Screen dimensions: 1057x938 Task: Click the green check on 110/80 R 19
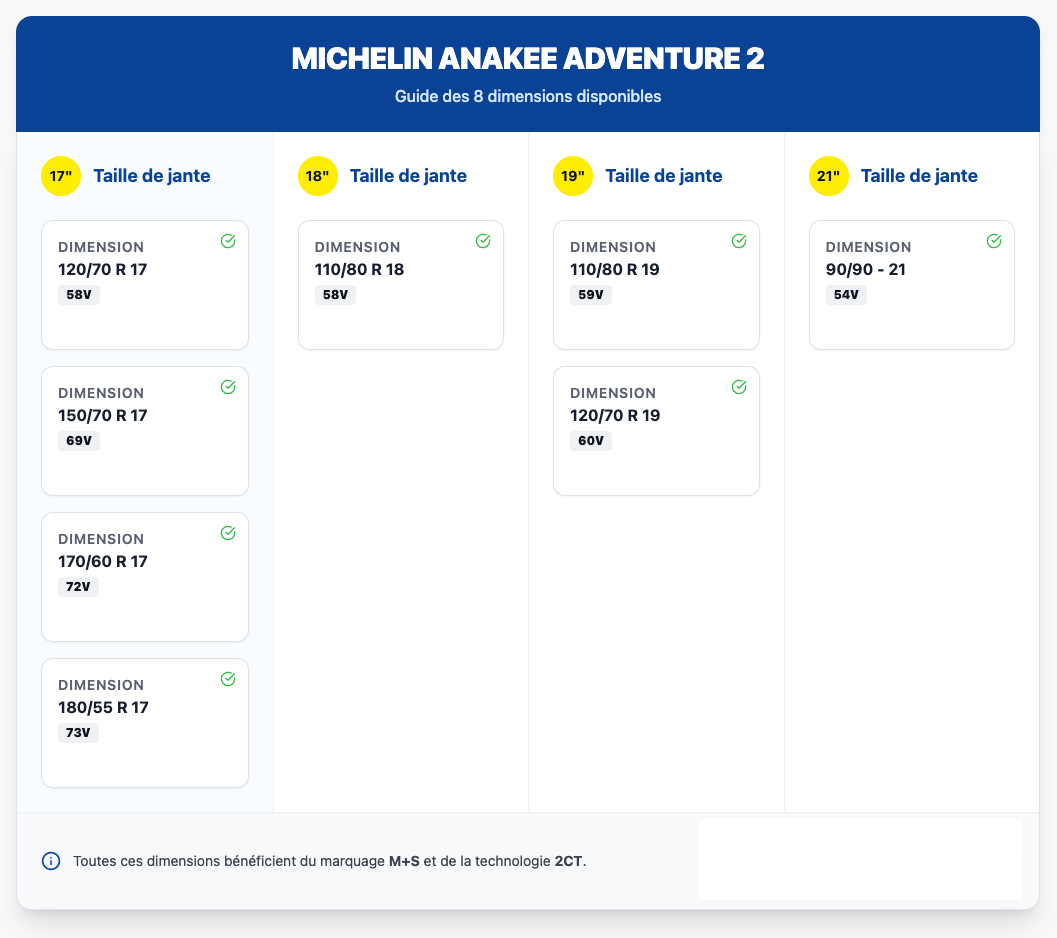coord(739,241)
